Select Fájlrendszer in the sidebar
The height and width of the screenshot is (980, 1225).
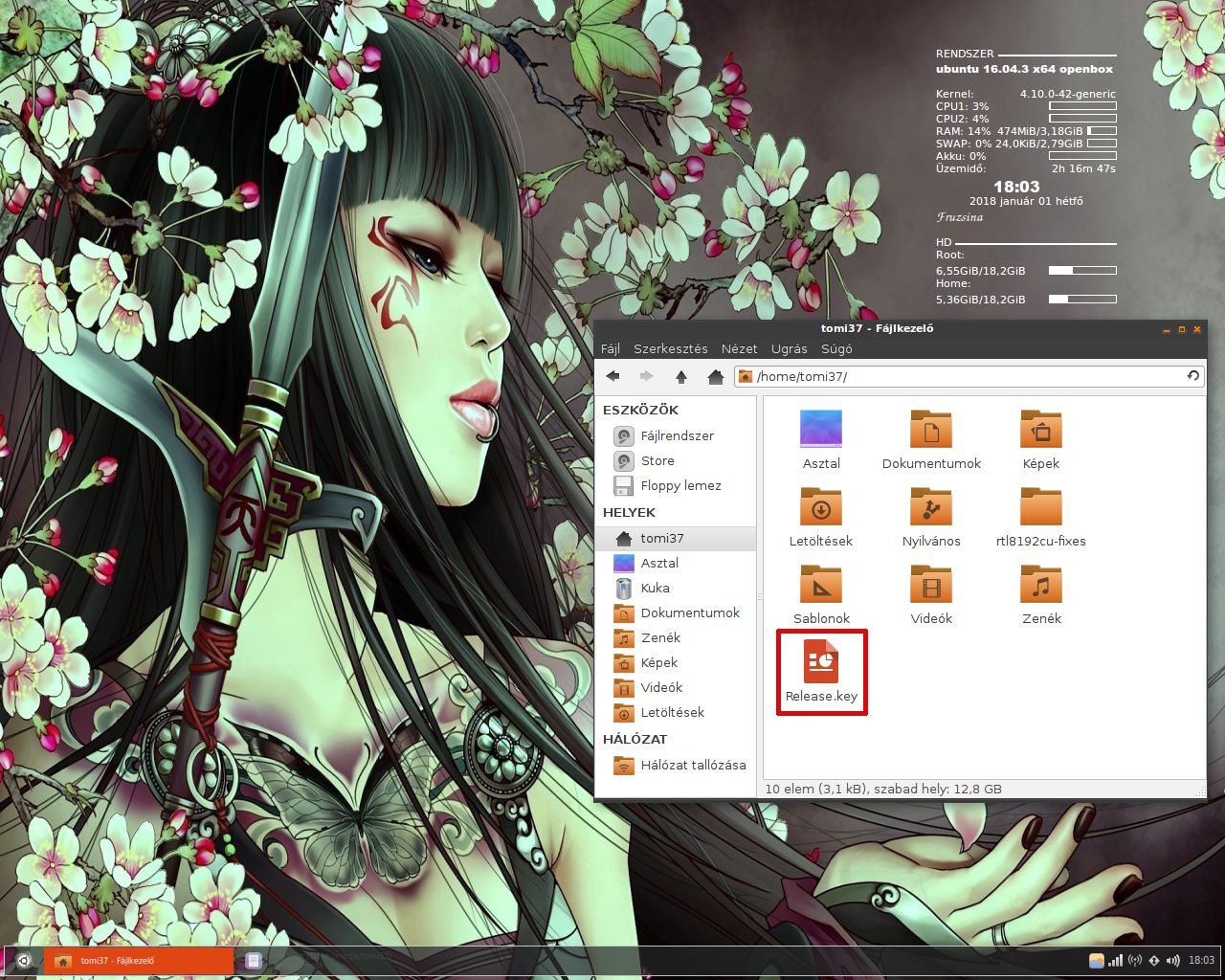point(676,436)
